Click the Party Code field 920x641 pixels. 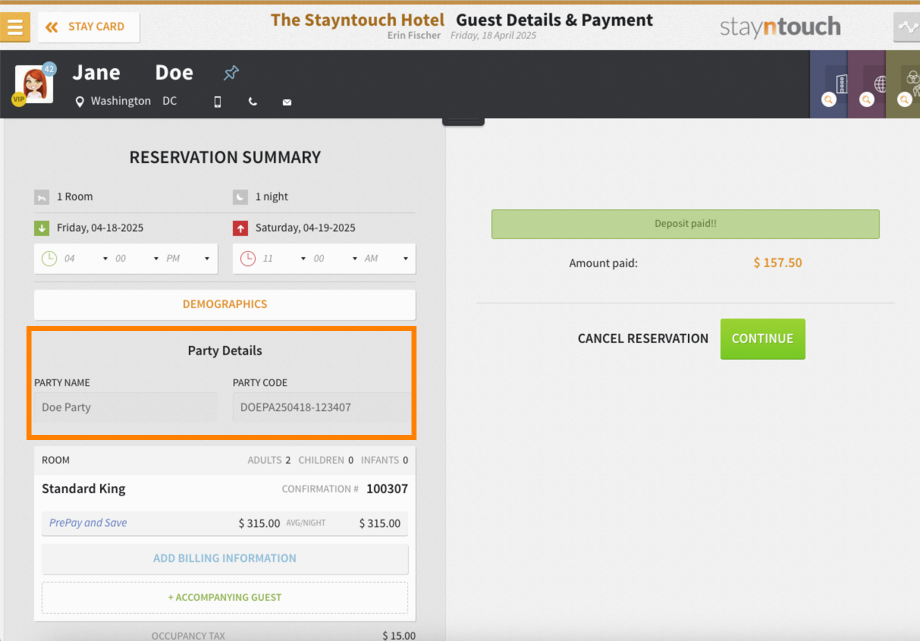click(322, 407)
